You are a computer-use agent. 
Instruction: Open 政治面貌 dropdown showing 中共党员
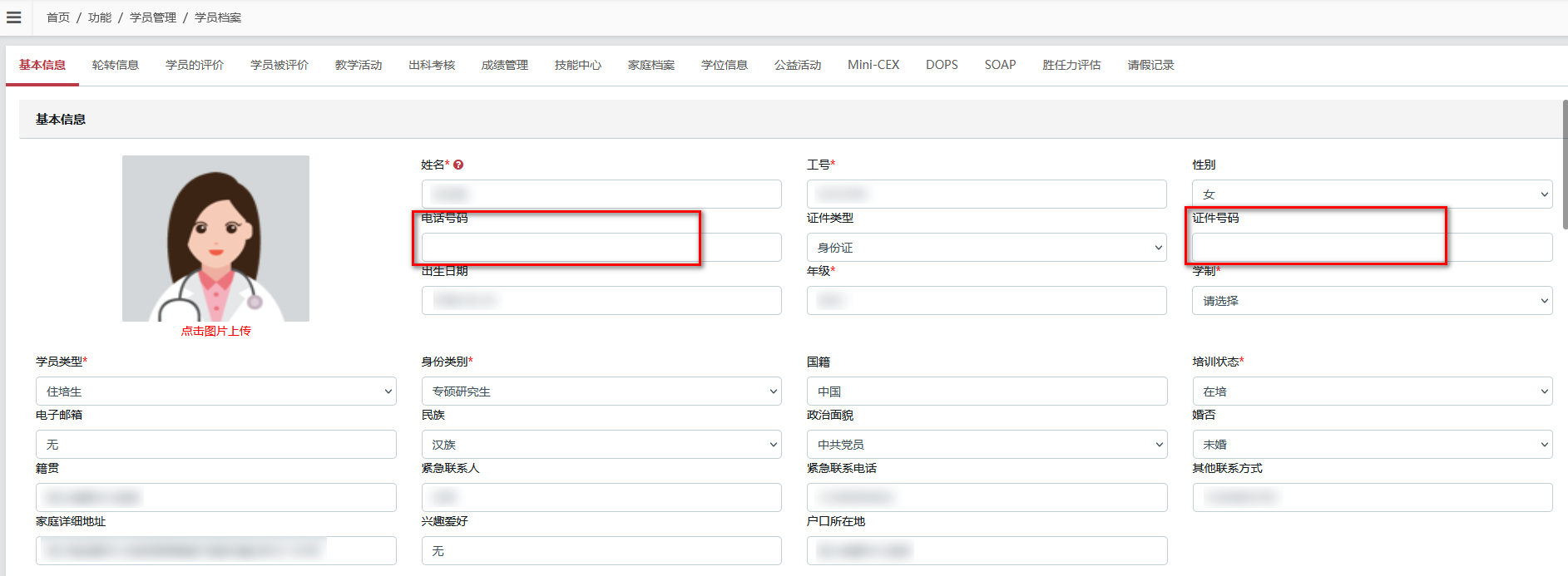[987, 444]
